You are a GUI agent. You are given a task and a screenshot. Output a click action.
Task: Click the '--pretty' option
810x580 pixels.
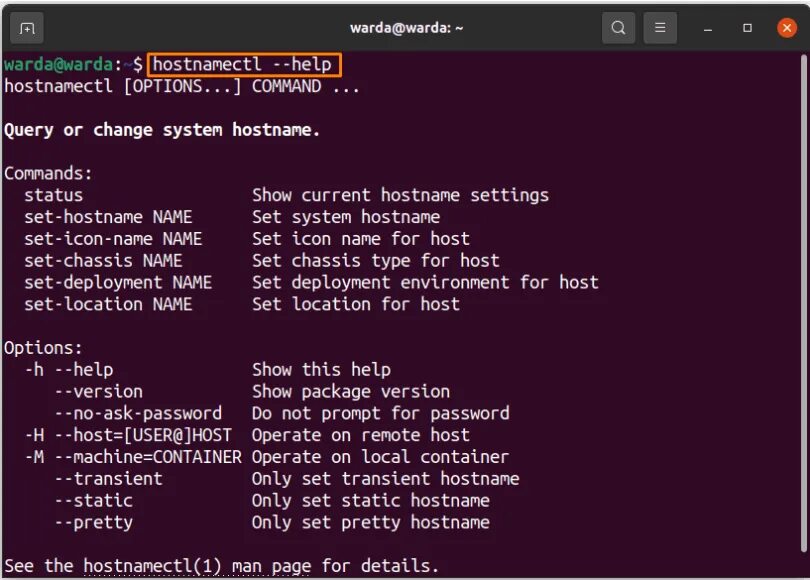coord(94,523)
